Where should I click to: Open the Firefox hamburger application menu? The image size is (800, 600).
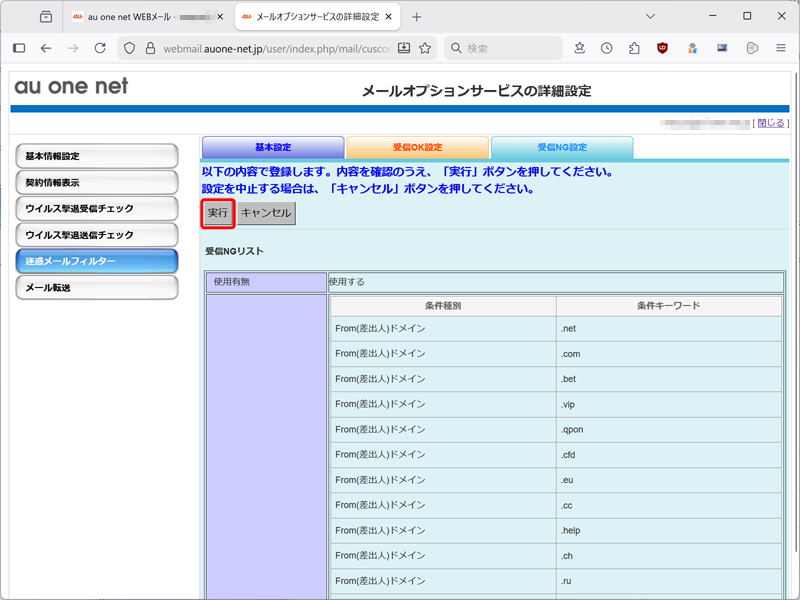[780, 48]
